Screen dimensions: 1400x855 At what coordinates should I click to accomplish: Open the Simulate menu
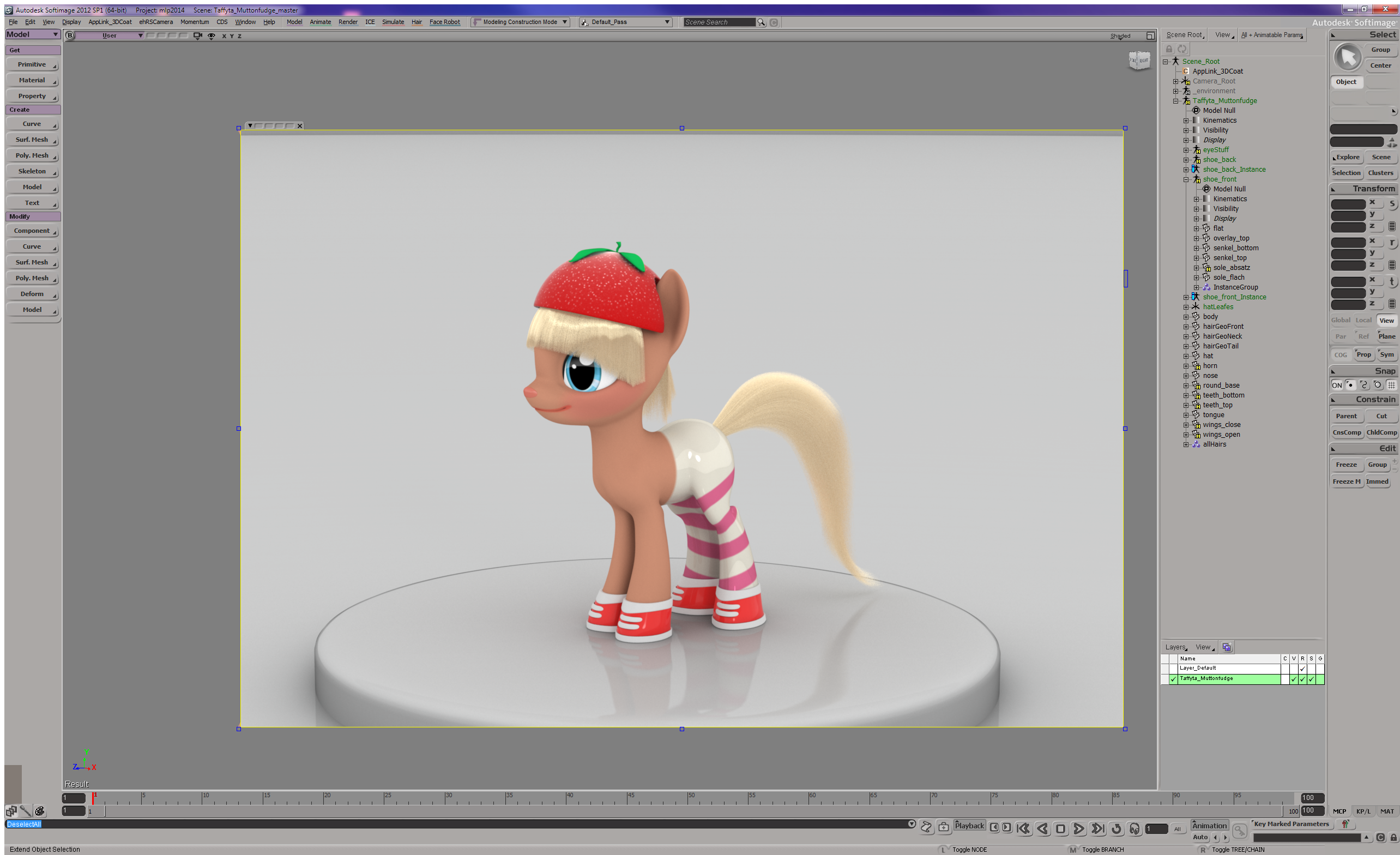tap(393, 22)
